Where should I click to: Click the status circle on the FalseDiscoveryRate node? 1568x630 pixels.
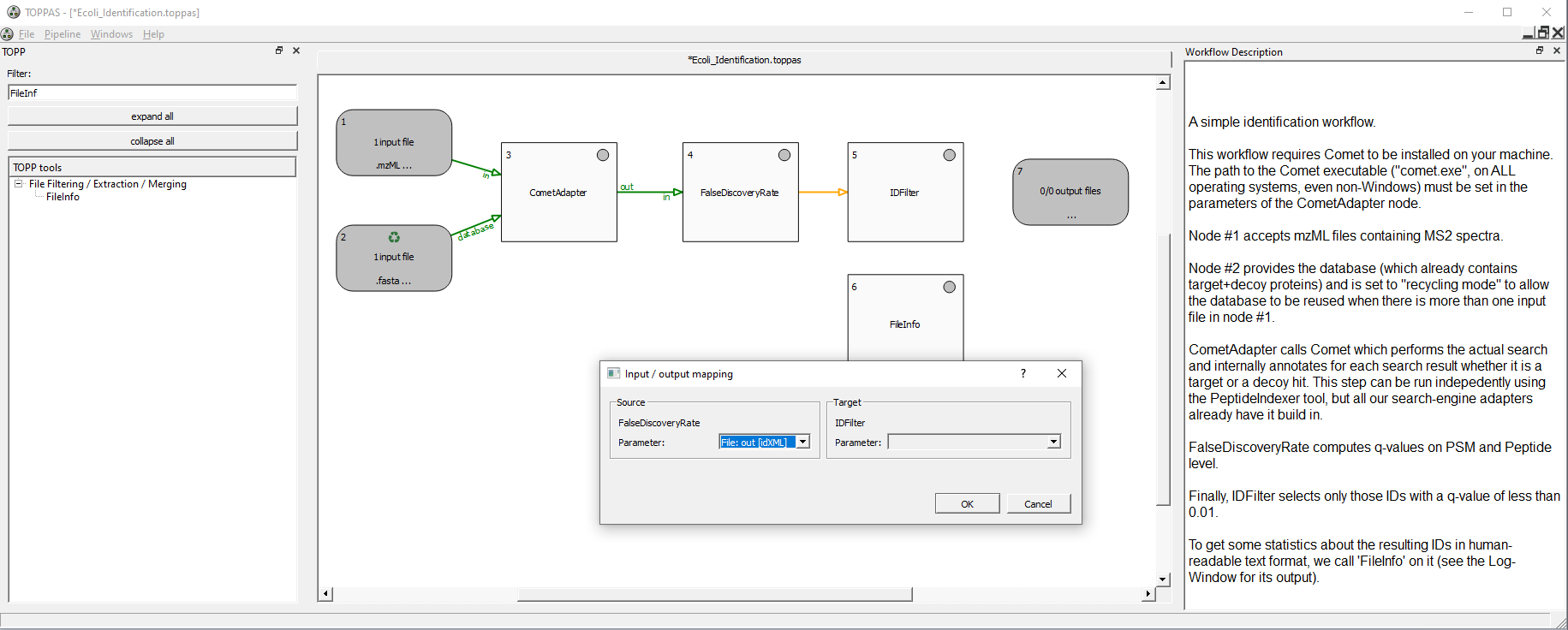(x=784, y=155)
